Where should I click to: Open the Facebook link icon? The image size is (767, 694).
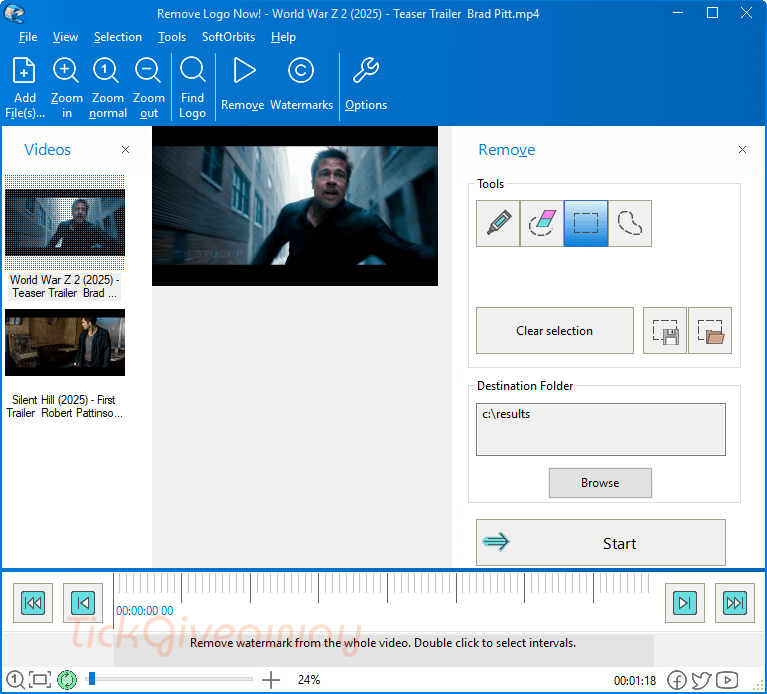(x=677, y=680)
